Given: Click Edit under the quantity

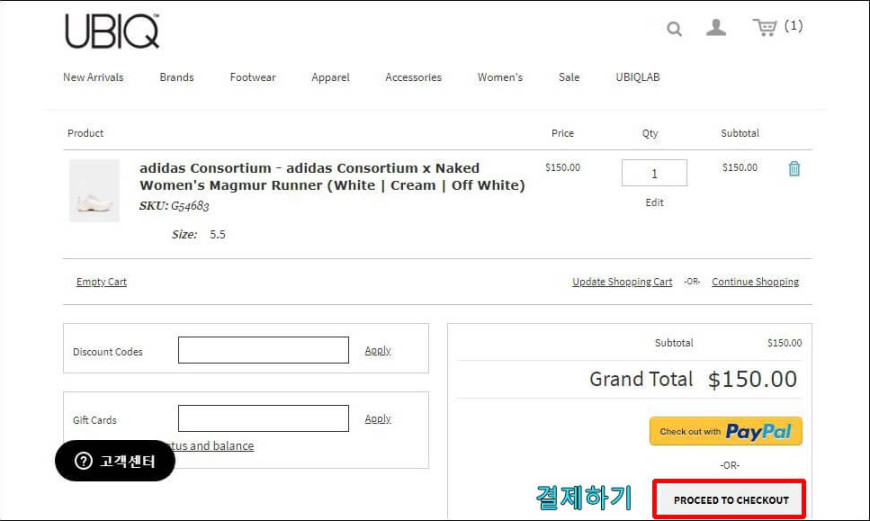Looking at the screenshot, I should [654, 203].
